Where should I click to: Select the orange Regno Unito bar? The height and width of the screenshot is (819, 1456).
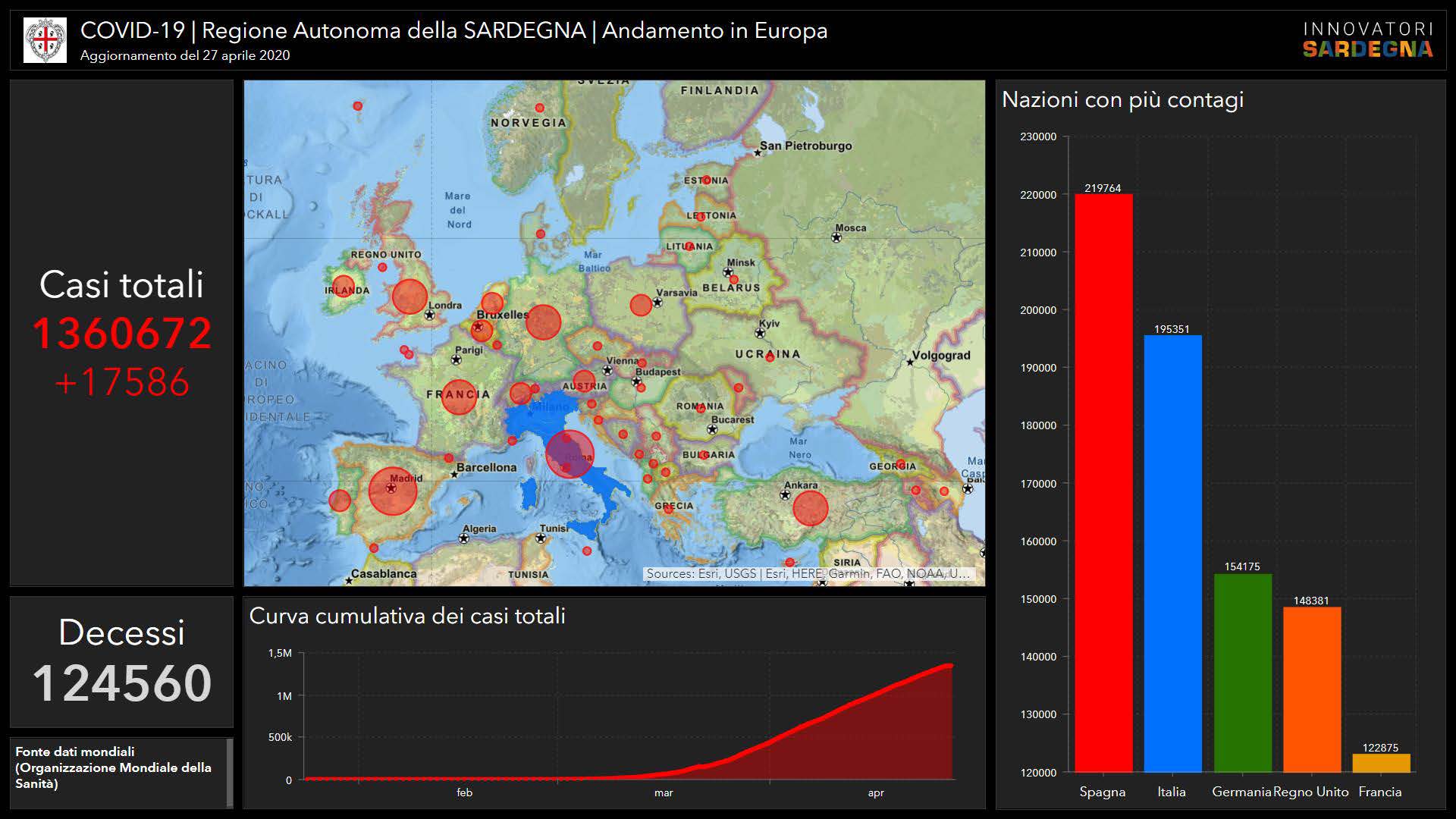(x=1312, y=689)
